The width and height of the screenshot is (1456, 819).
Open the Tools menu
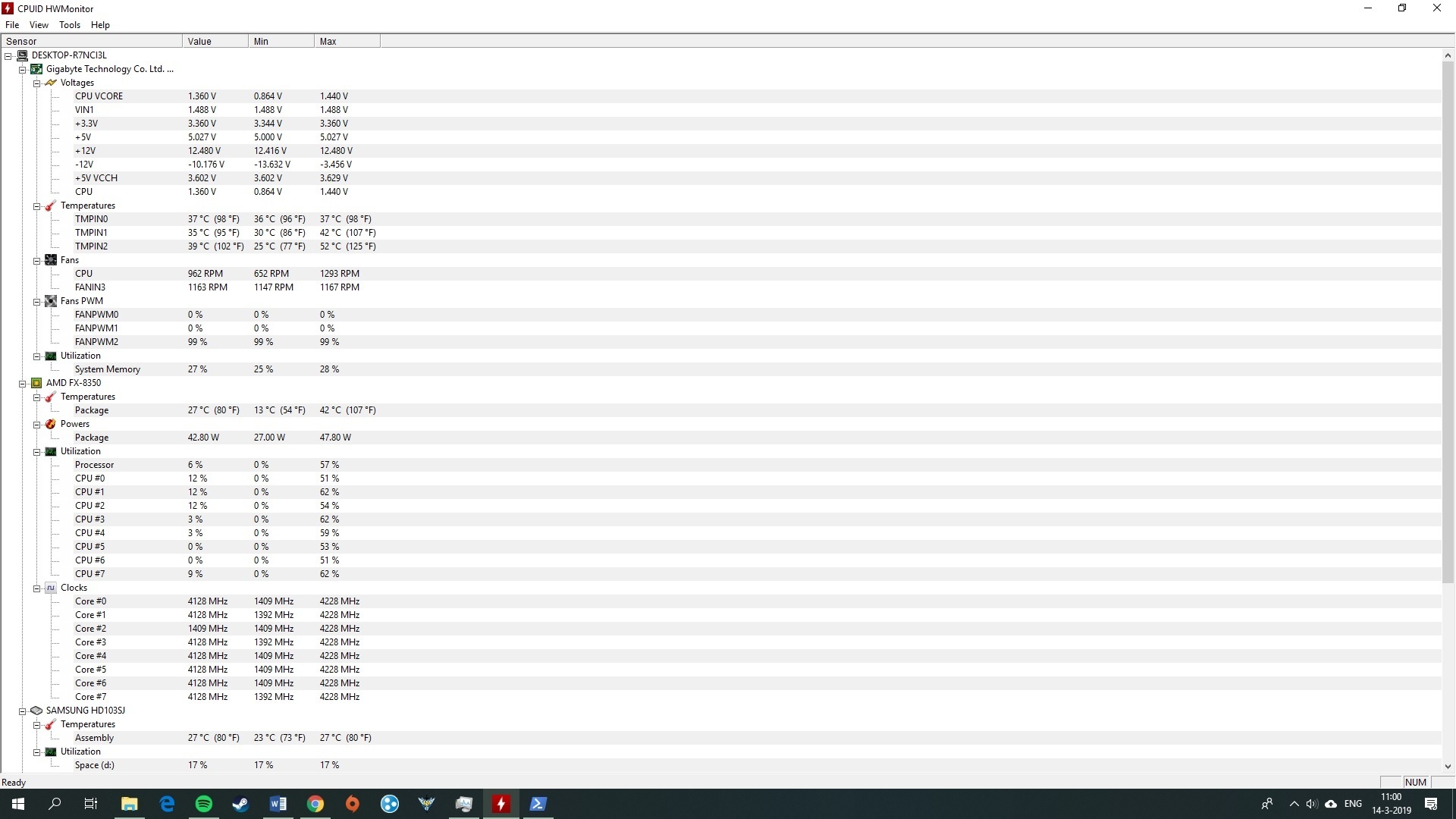[x=69, y=25]
